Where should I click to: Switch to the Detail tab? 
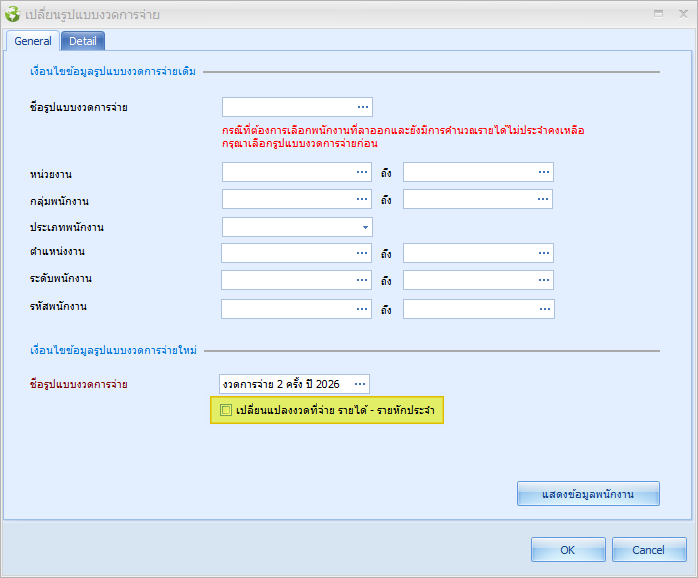point(83,41)
